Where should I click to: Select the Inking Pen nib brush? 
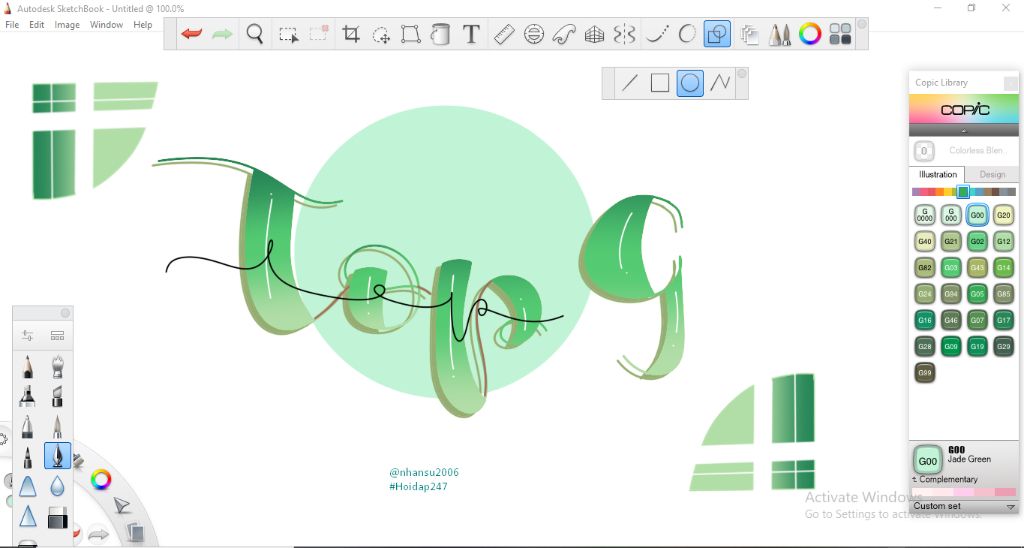[x=57, y=456]
